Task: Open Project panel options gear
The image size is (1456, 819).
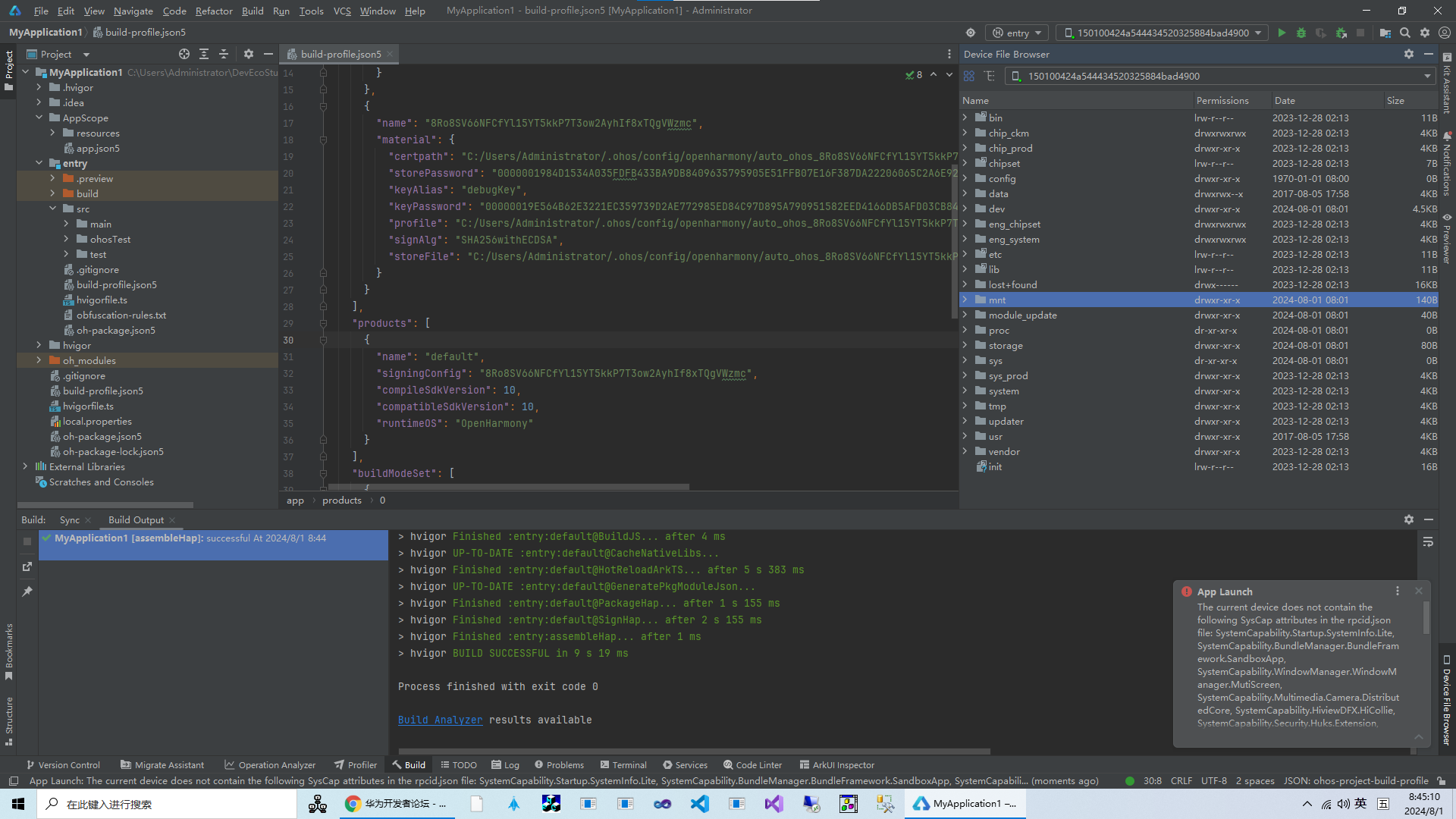Action: 249,54
